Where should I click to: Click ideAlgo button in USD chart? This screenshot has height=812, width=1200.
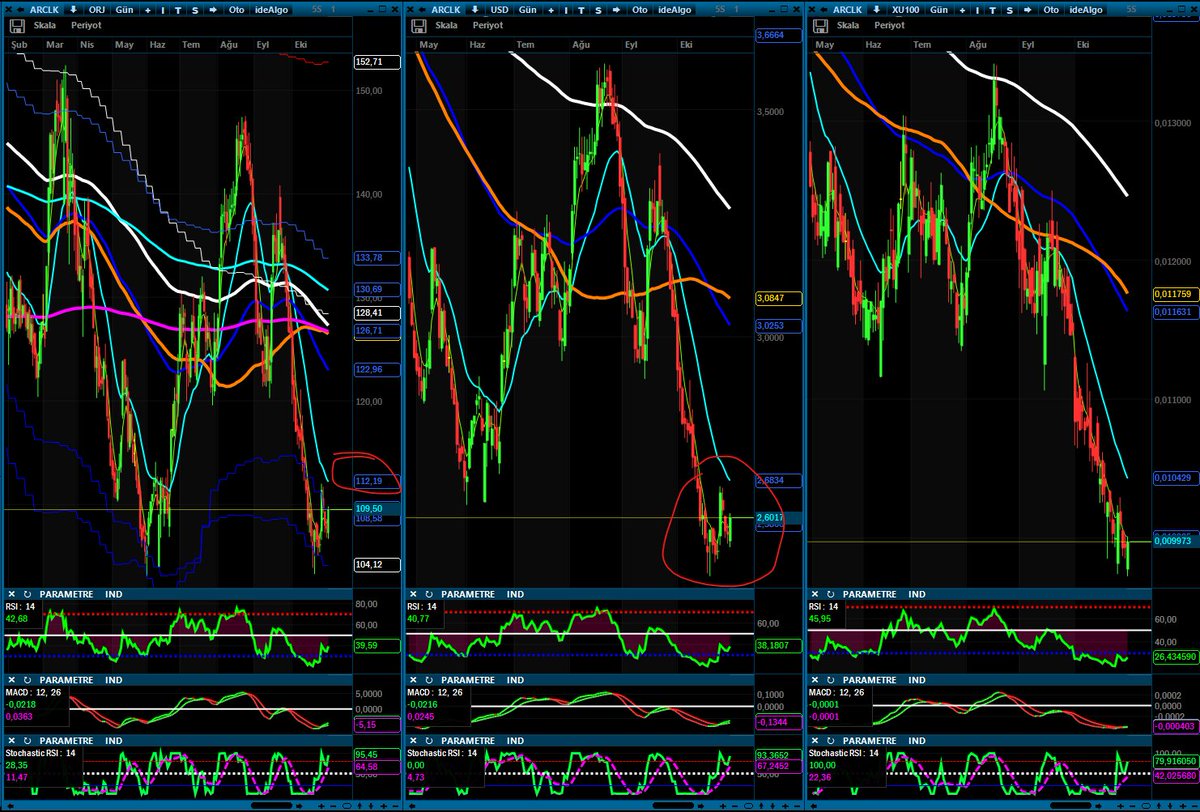pos(675,10)
